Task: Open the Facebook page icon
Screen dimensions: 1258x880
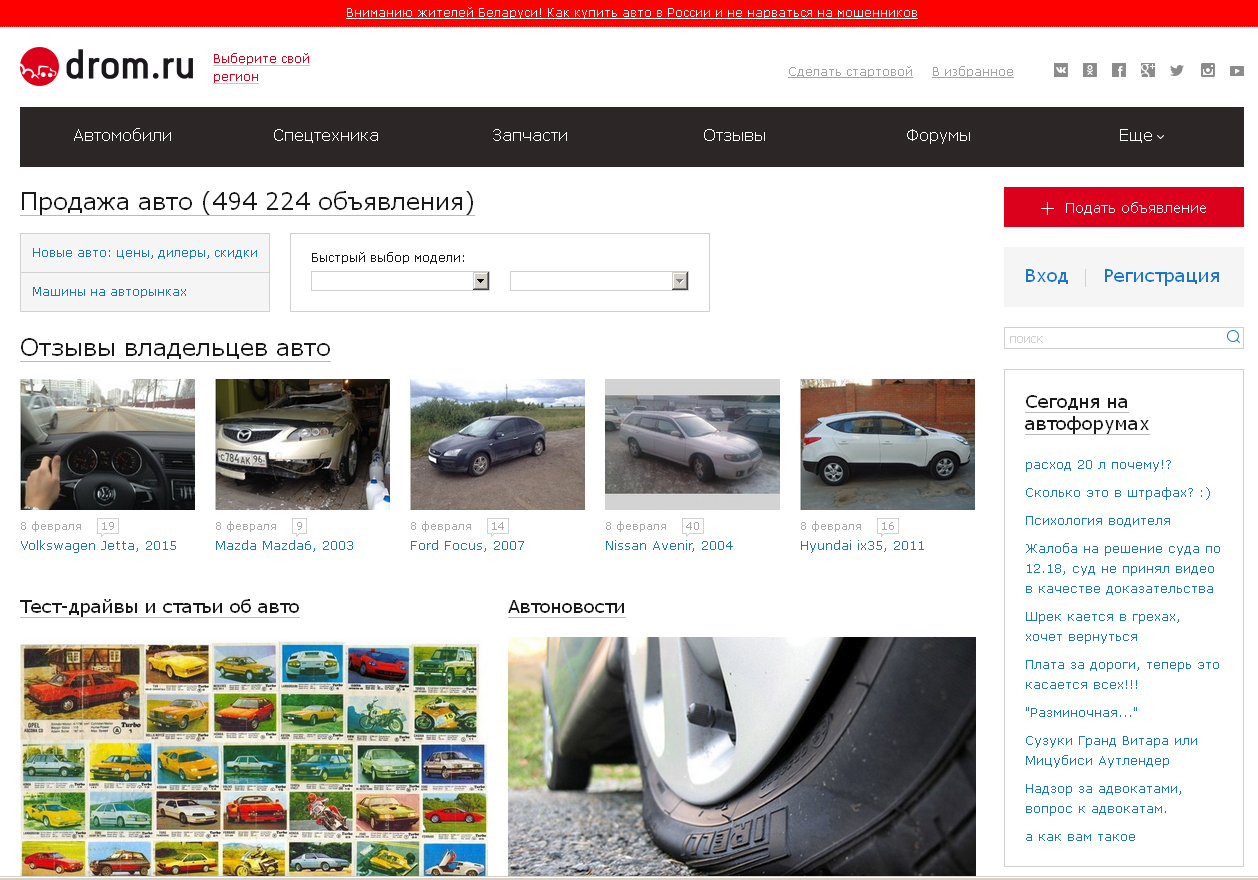Action: [x=1119, y=70]
